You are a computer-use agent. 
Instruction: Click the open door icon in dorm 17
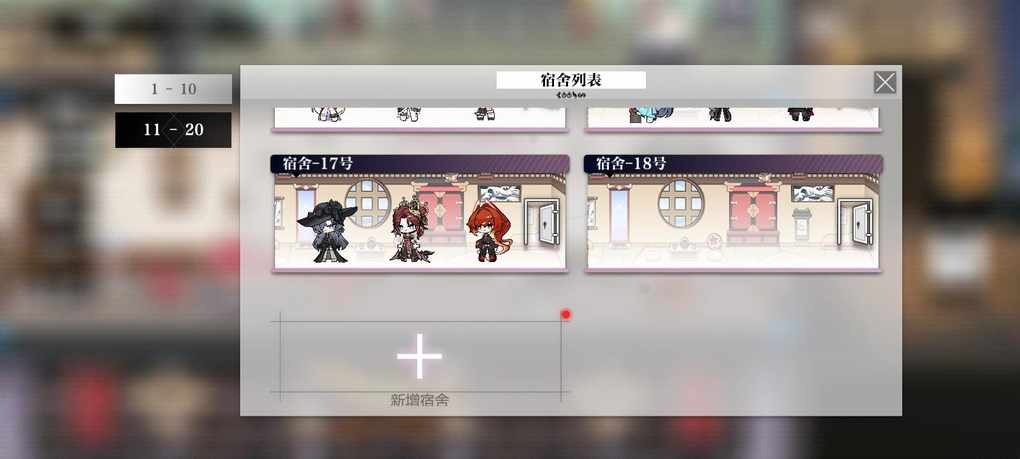(543, 223)
